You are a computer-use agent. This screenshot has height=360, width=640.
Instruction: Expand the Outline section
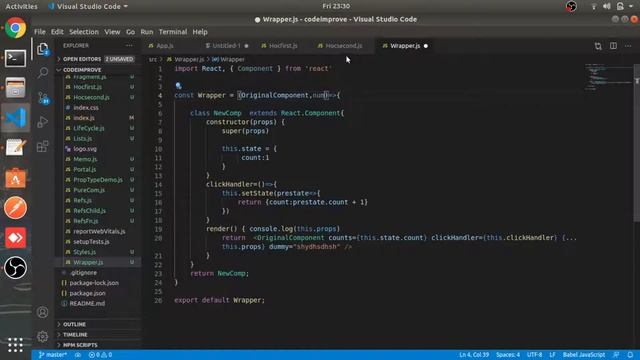pyautogui.click(x=98, y=324)
